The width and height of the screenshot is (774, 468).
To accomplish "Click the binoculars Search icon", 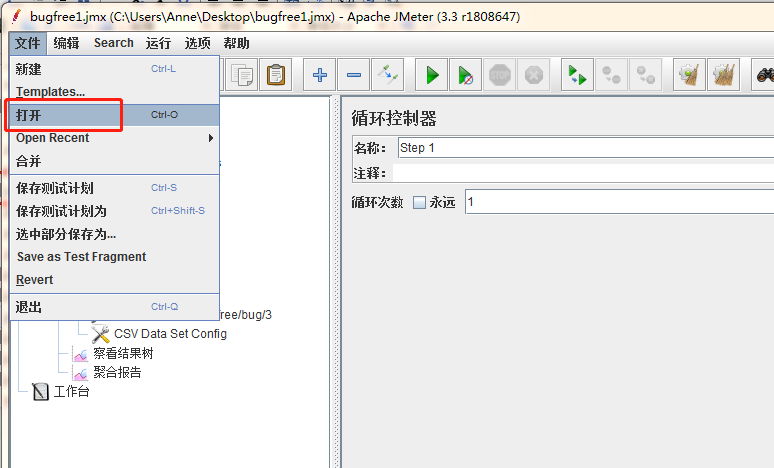I will tap(764, 75).
